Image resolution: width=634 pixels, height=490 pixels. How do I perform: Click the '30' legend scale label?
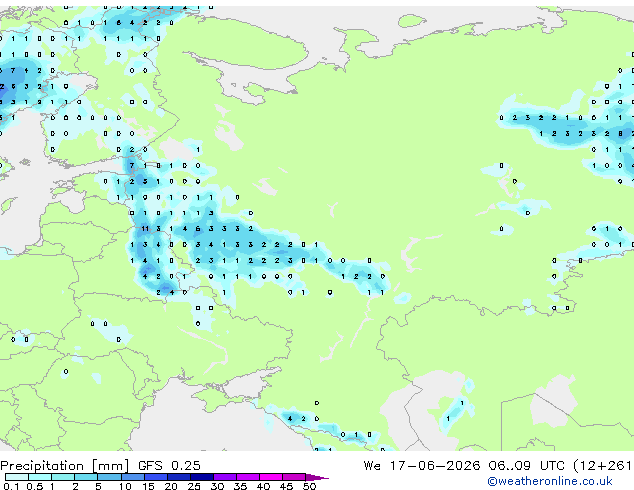click(217, 486)
